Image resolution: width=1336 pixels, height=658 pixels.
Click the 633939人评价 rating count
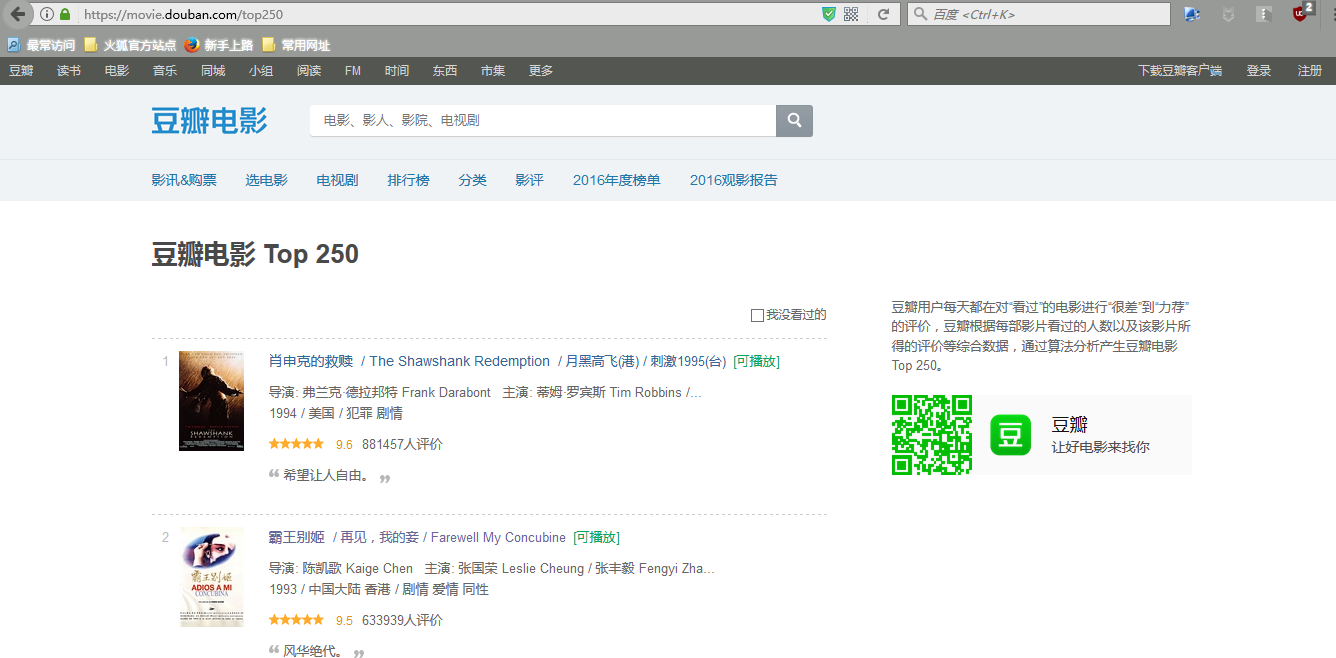click(402, 620)
